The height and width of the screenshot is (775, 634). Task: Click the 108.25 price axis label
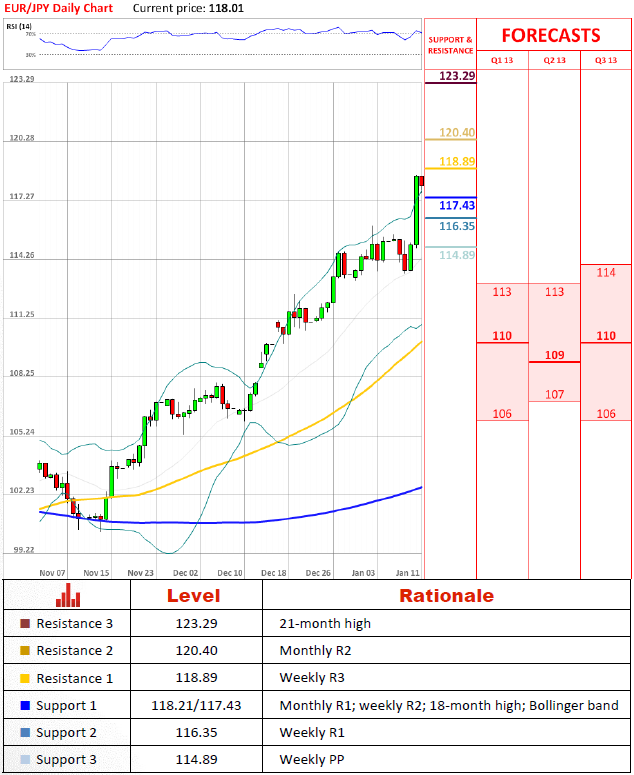(x=22, y=373)
